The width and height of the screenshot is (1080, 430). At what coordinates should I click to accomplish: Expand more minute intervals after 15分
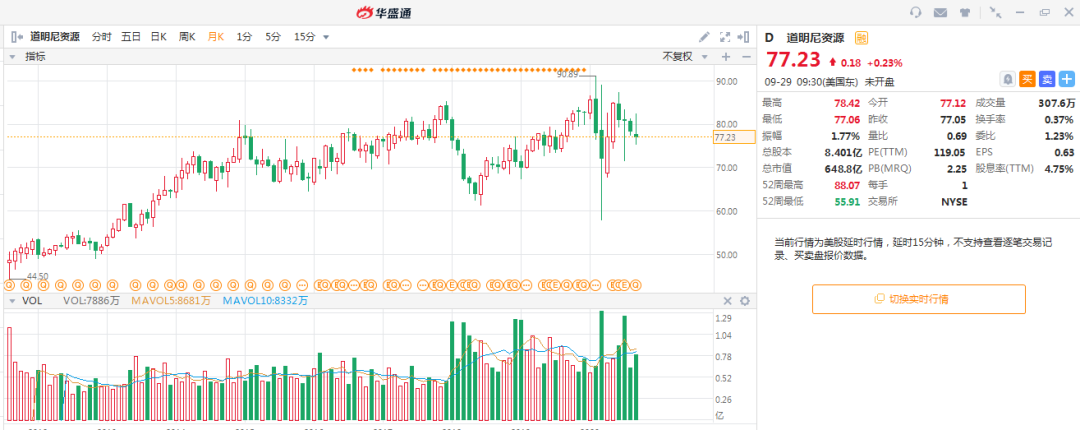pyautogui.click(x=326, y=37)
